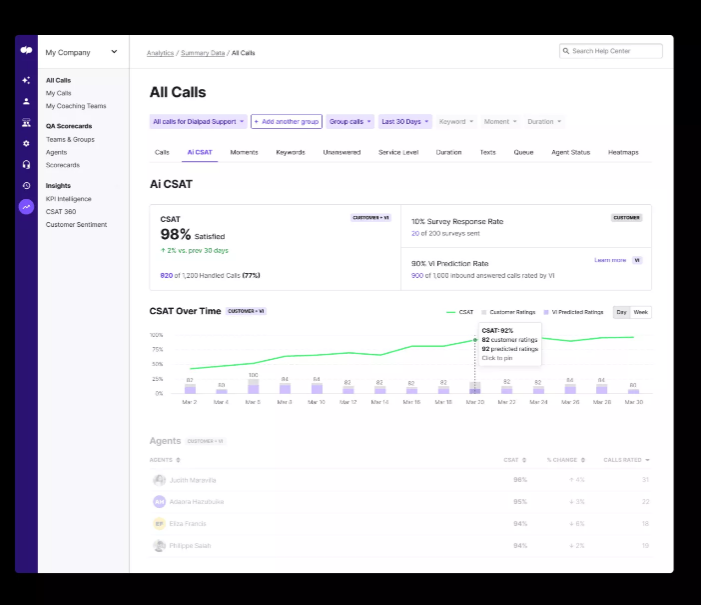This screenshot has height=605, width=701.
Task: Pin the Mar 20 data point on chart
Action: point(475,341)
